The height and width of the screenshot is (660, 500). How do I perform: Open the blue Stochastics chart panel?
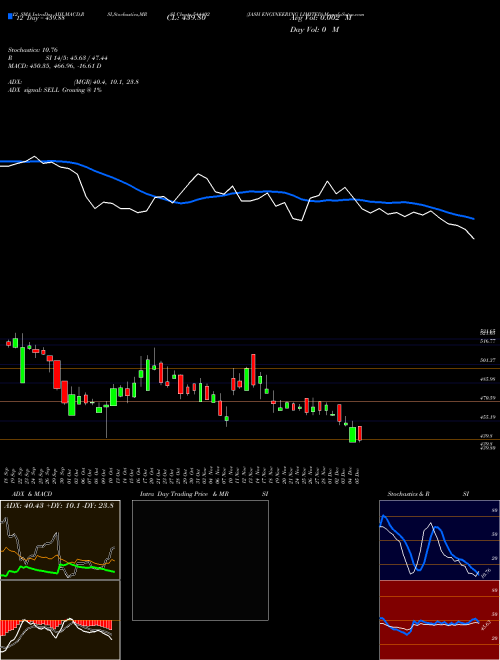tap(439, 540)
